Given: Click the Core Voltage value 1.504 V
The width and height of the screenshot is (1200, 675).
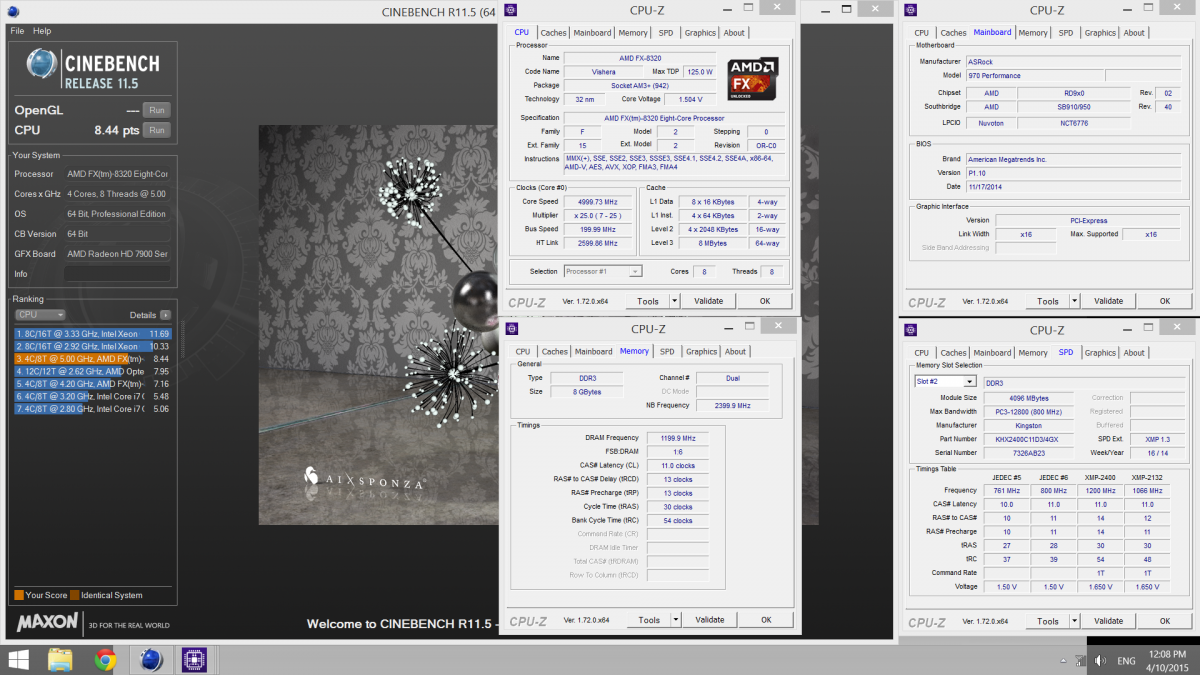Looking at the screenshot, I should [x=690, y=100].
